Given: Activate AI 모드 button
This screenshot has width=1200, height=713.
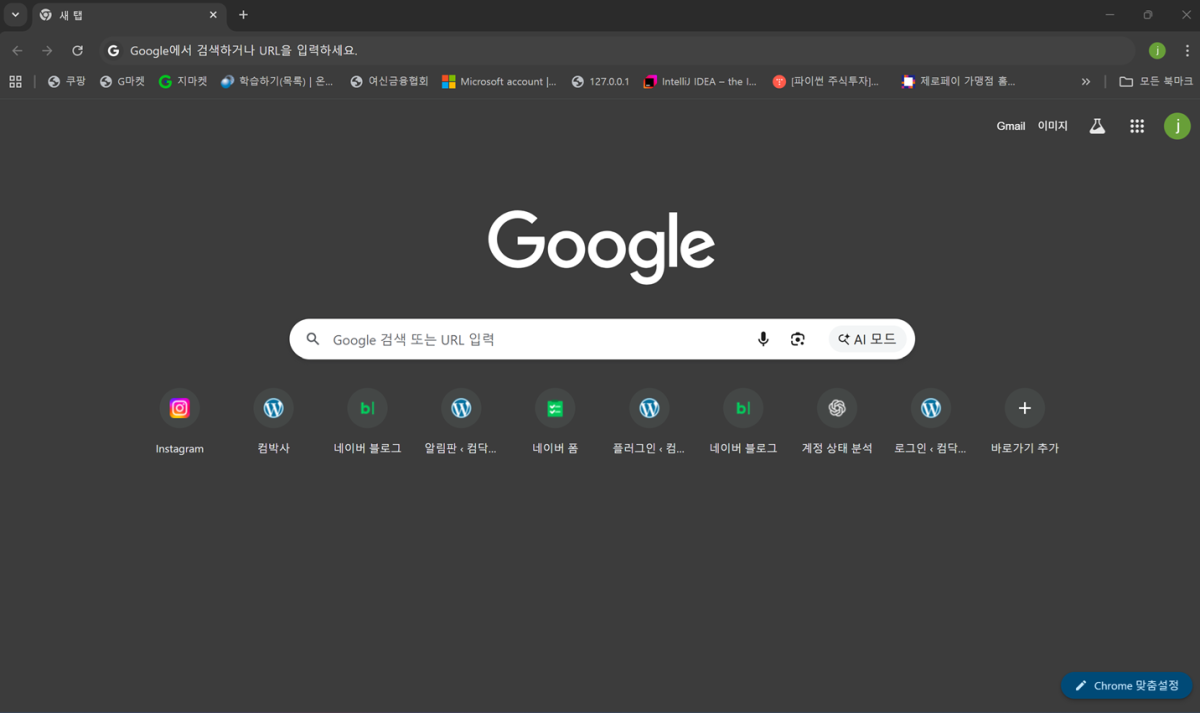Looking at the screenshot, I should click(868, 339).
